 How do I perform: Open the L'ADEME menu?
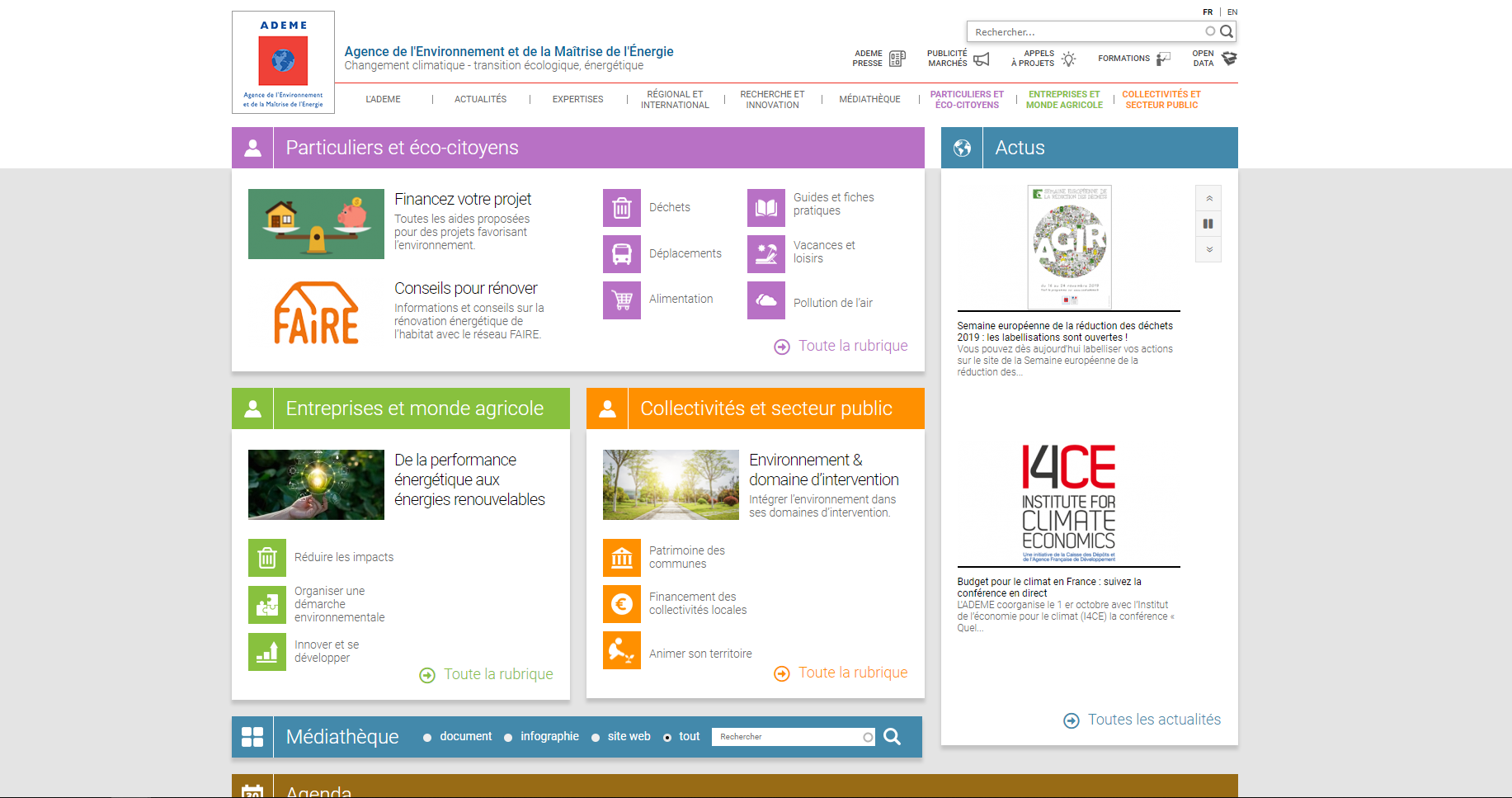pos(384,99)
